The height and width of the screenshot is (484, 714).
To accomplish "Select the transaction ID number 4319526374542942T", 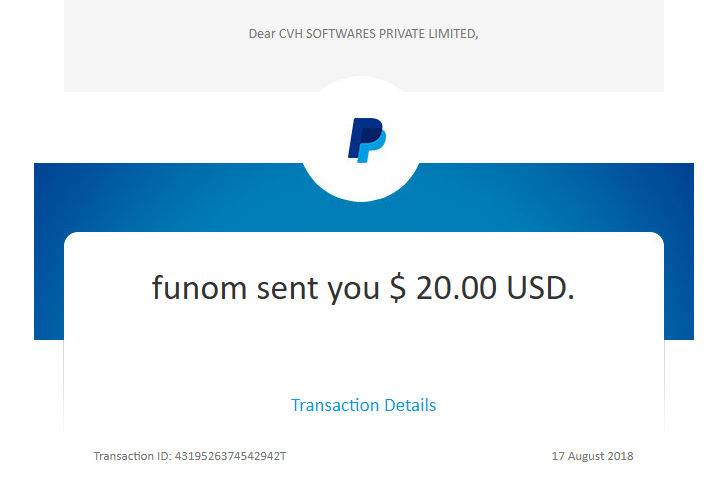I will pos(230,456).
